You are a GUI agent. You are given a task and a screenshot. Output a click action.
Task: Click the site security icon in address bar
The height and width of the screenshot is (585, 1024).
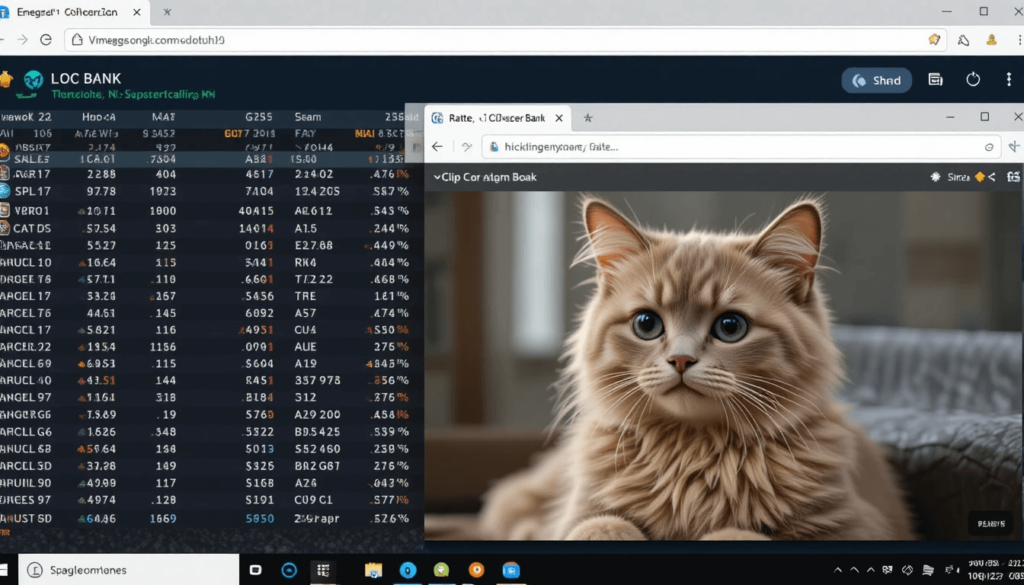click(75, 40)
